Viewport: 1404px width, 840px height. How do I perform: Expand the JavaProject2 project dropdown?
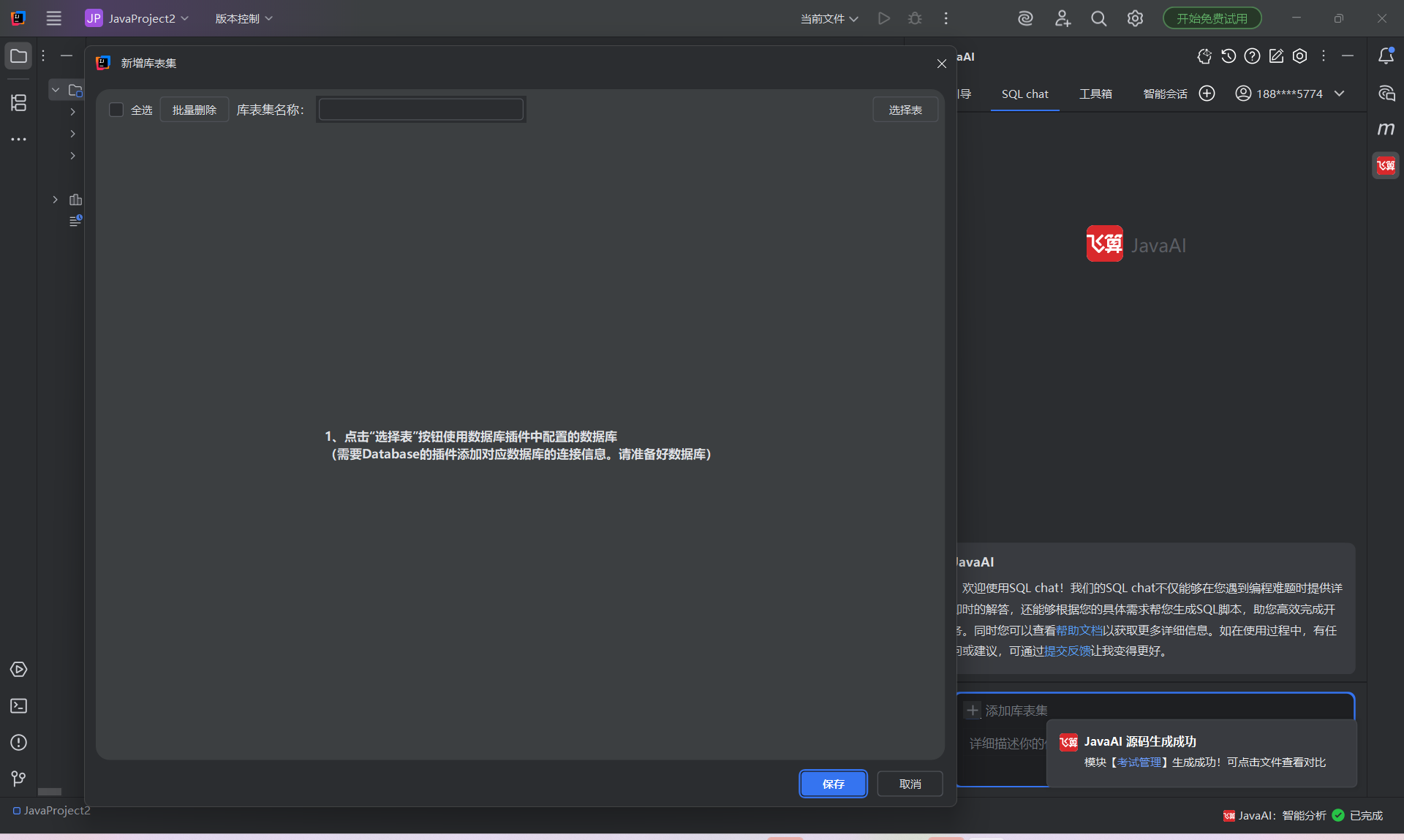137,19
